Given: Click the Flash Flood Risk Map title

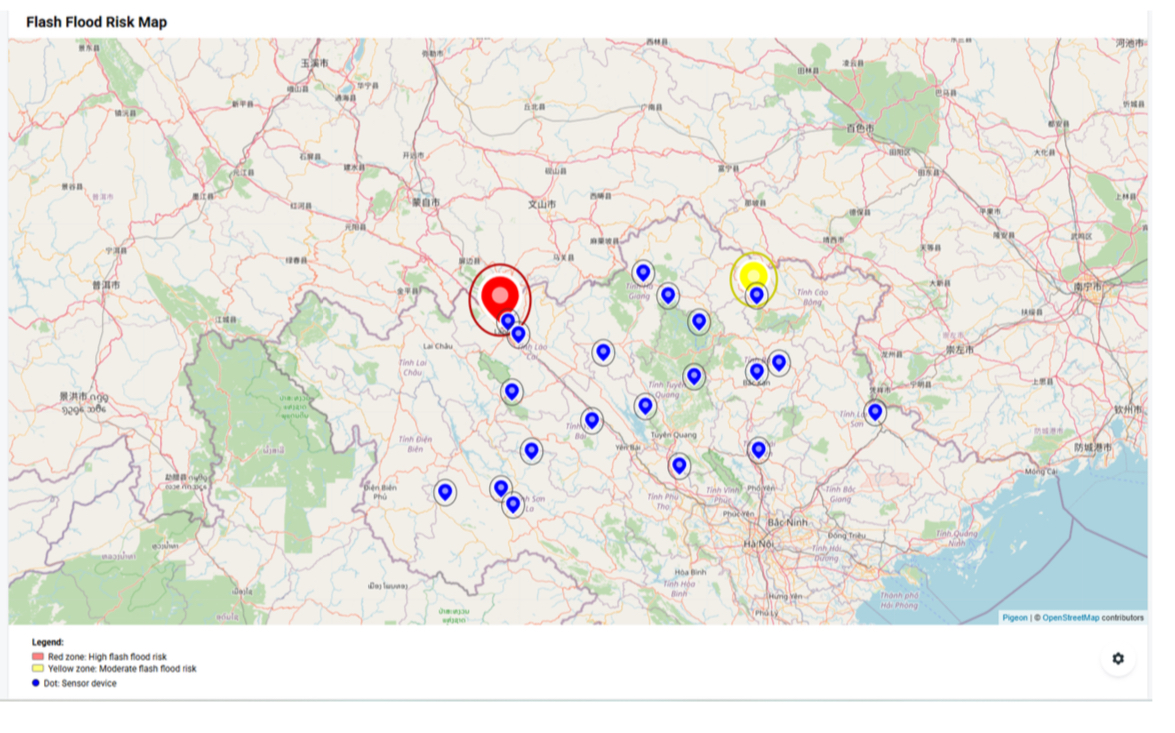Looking at the screenshot, I should [96, 21].
